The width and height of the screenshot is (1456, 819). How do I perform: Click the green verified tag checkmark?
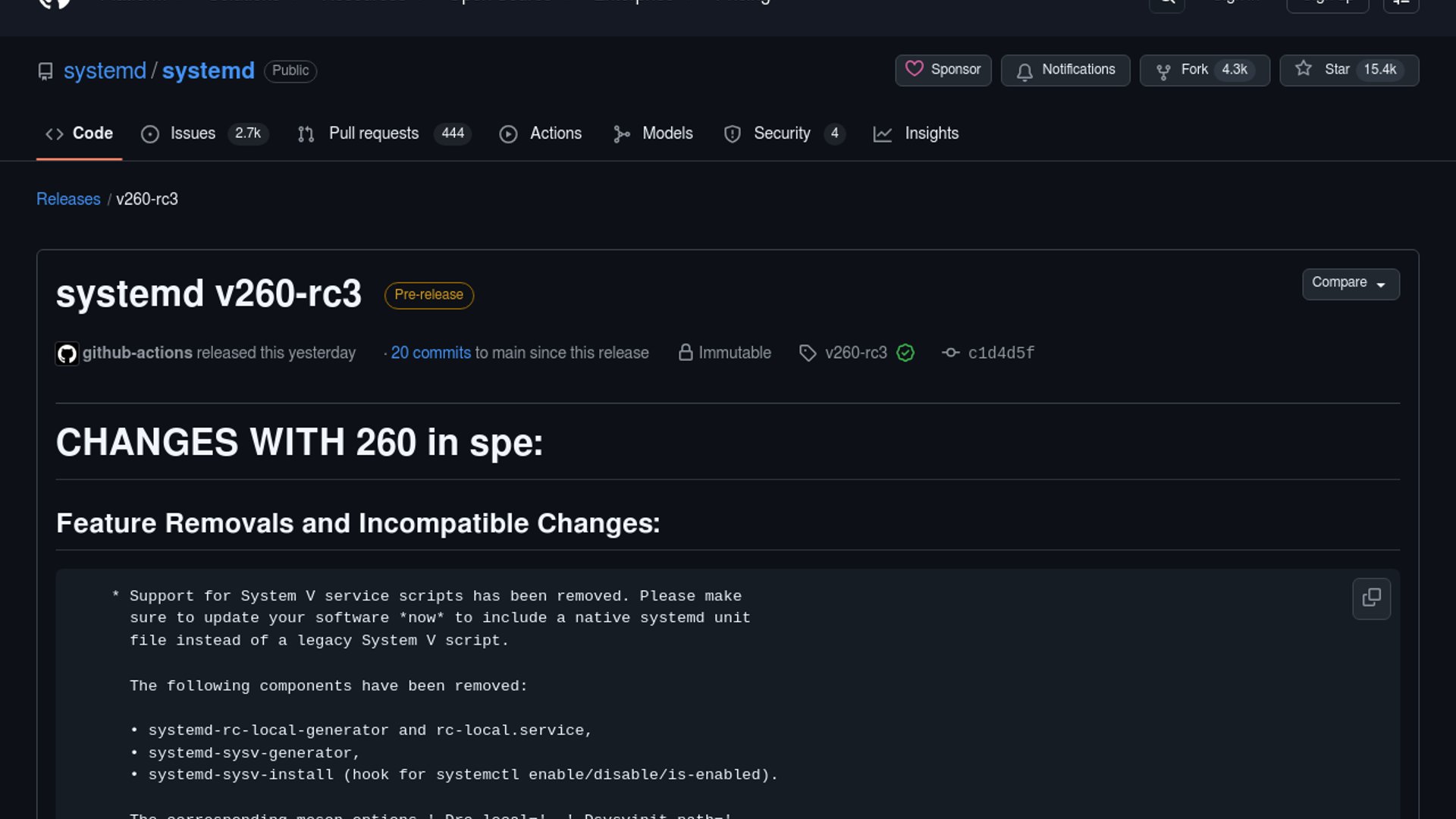(905, 353)
